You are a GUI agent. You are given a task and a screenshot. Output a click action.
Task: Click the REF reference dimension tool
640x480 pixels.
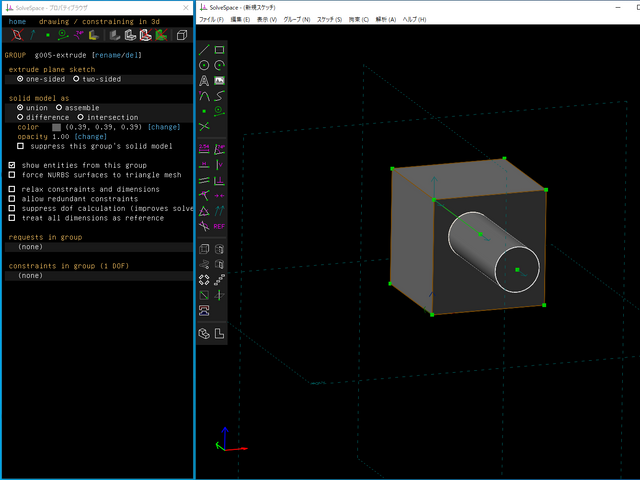coord(219,226)
